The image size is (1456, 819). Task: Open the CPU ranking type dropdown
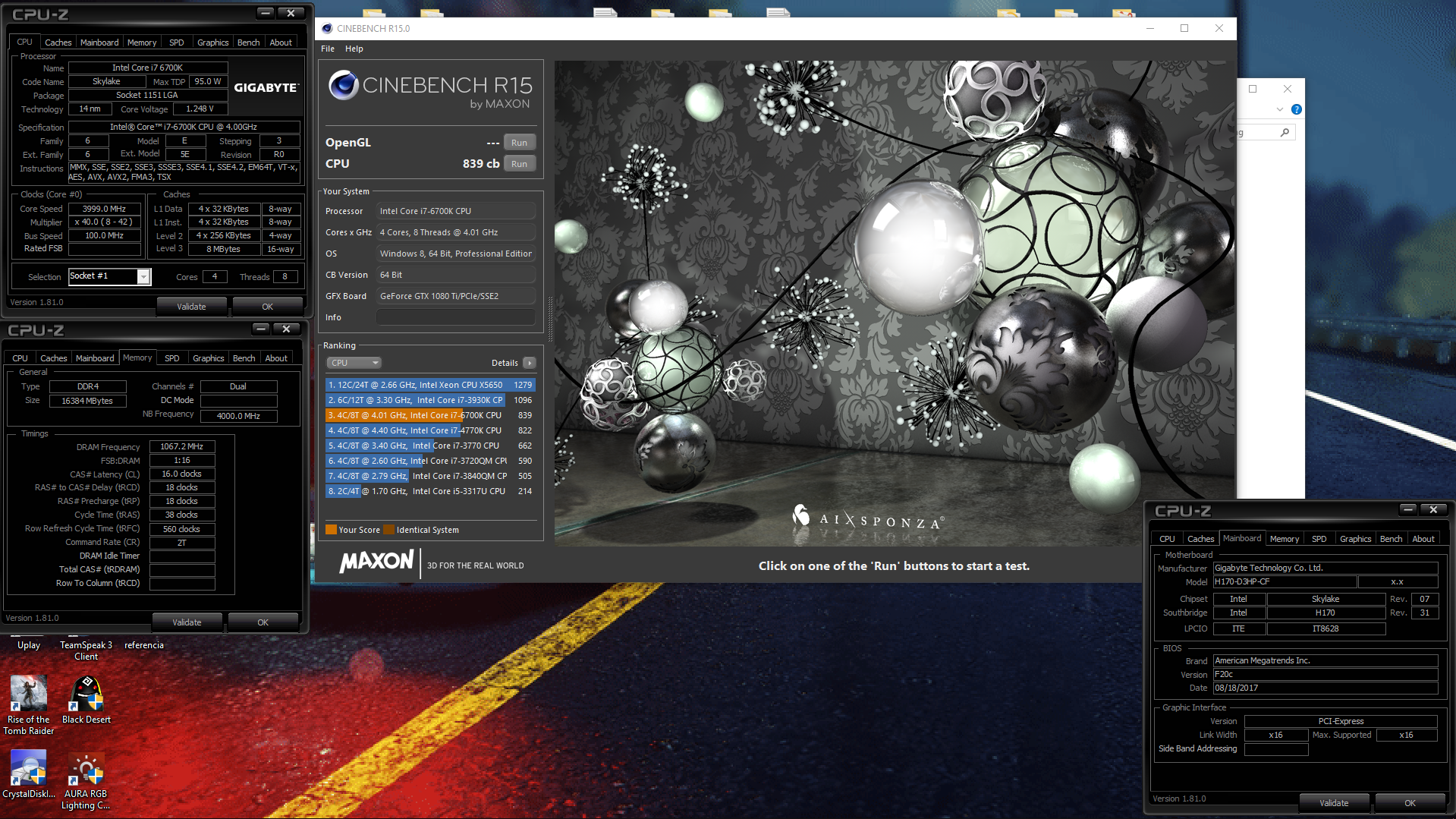click(354, 363)
